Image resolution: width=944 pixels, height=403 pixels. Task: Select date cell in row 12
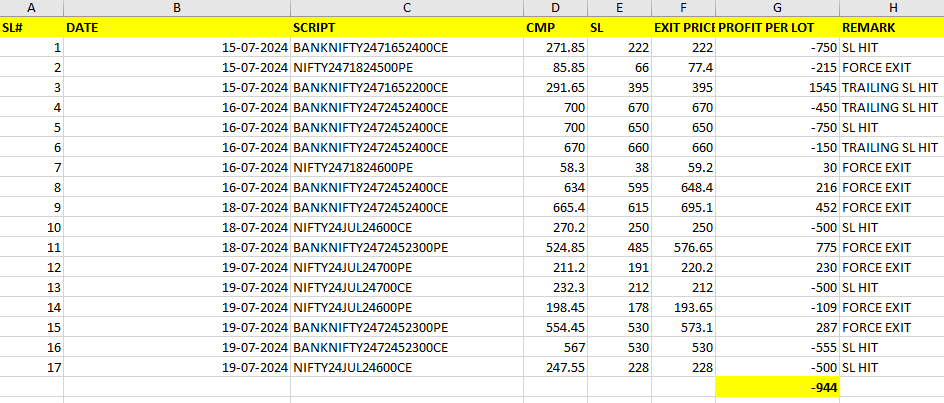(x=177, y=267)
